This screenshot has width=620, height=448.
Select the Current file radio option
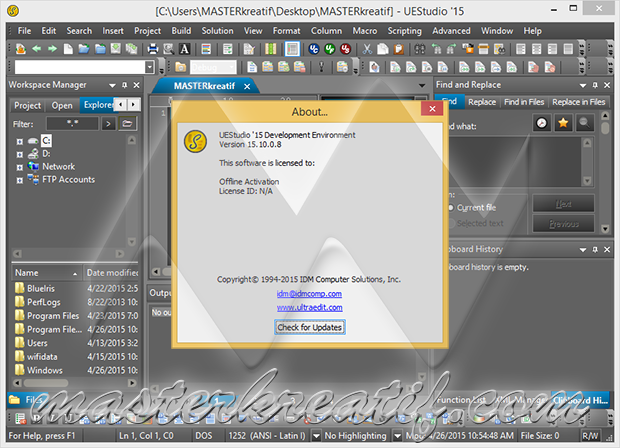[x=451, y=208]
